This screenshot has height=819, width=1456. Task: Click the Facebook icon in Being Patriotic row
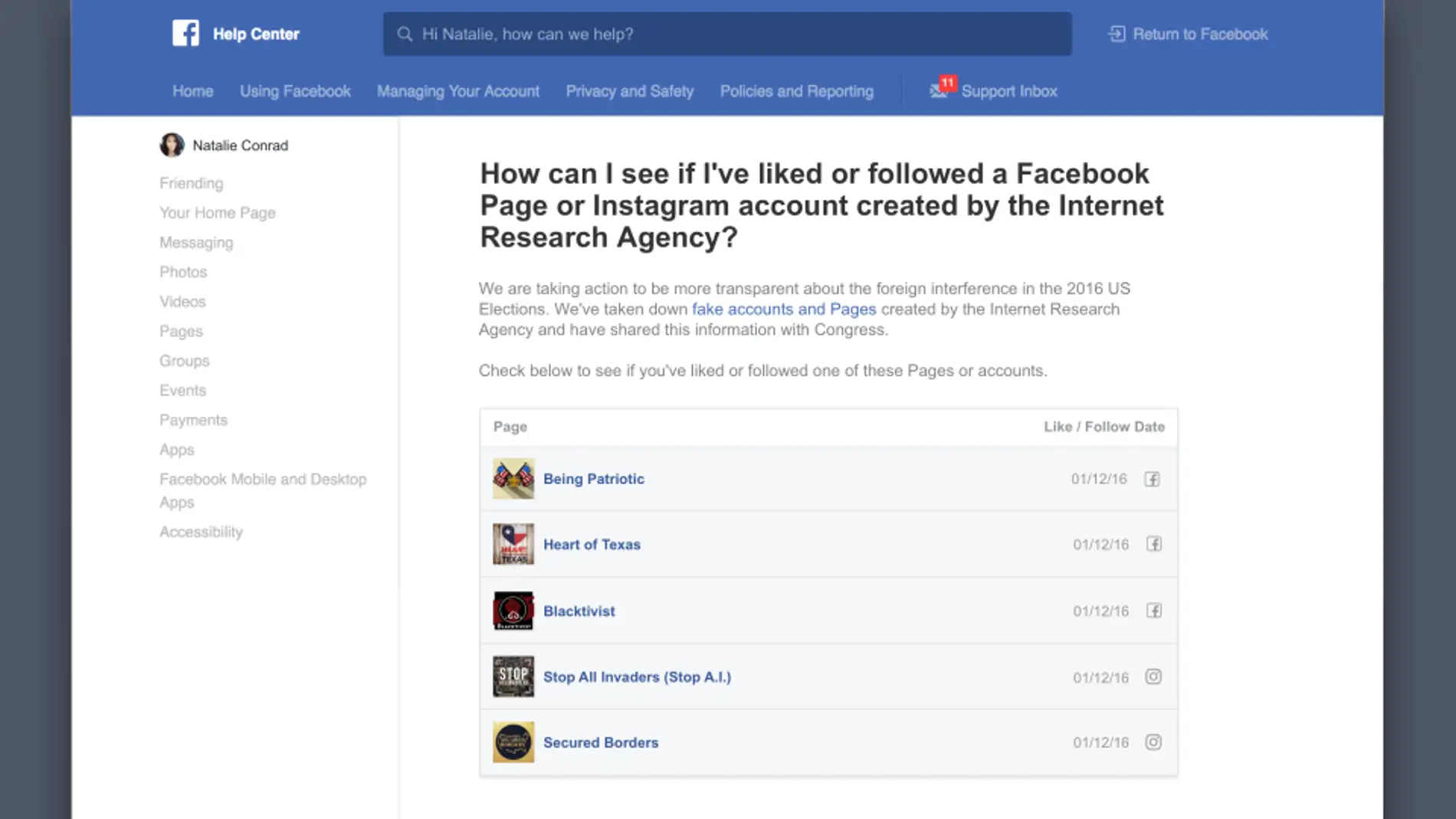point(1152,479)
